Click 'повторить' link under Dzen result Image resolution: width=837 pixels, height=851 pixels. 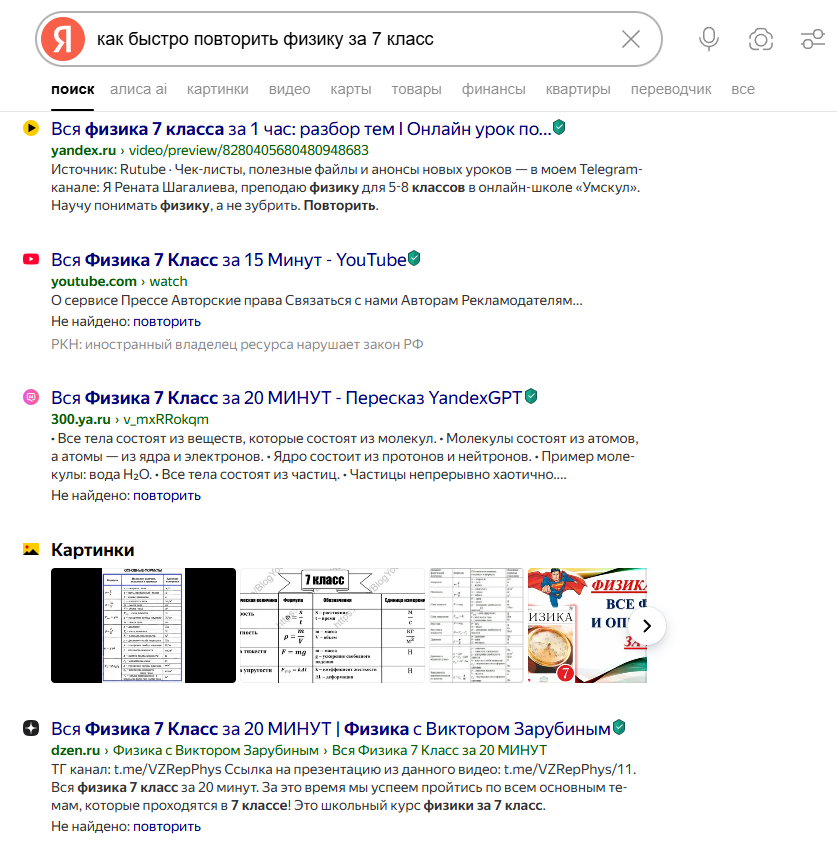[x=167, y=827]
